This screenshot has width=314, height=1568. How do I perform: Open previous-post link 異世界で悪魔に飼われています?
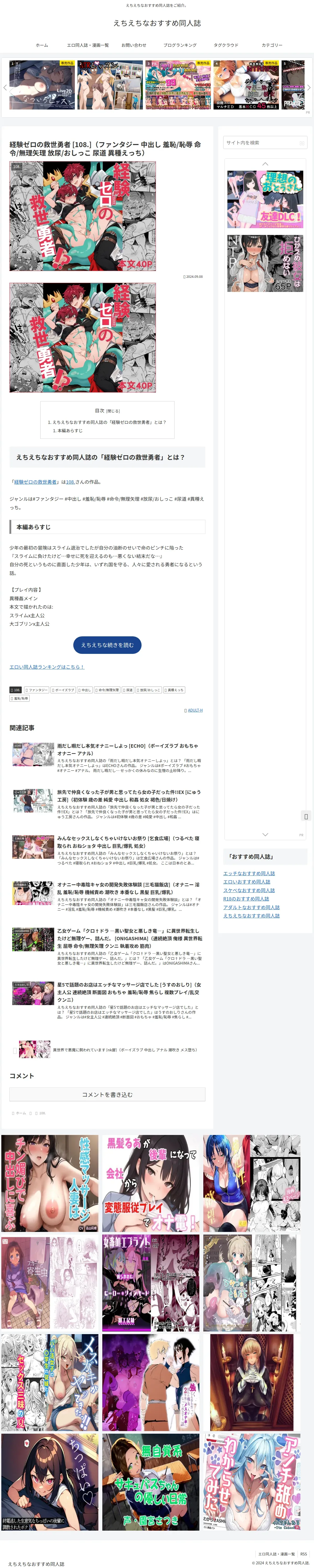(107, 1050)
